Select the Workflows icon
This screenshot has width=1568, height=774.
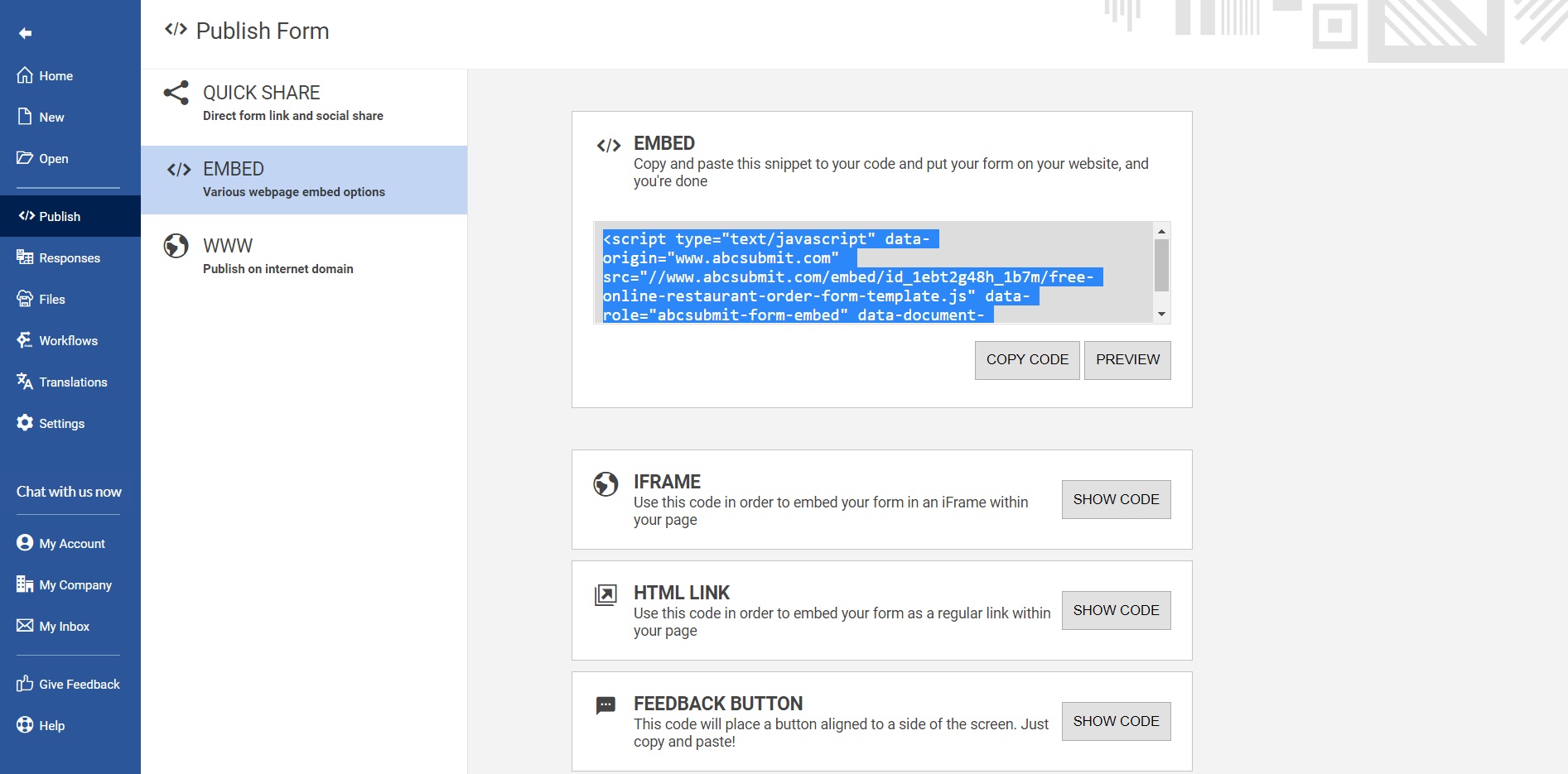(x=25, y=340)
